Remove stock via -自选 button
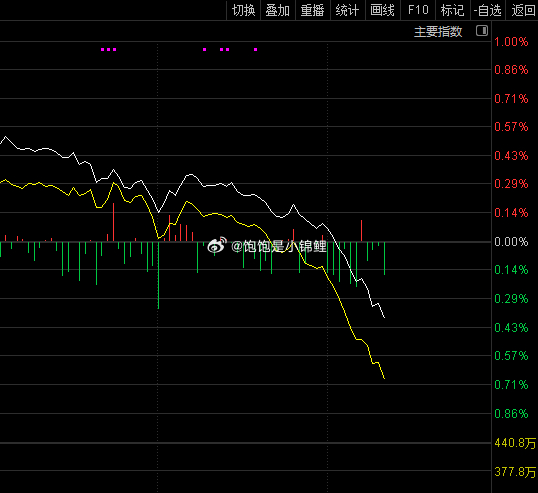The image size is (538, 493). point(488,10)
